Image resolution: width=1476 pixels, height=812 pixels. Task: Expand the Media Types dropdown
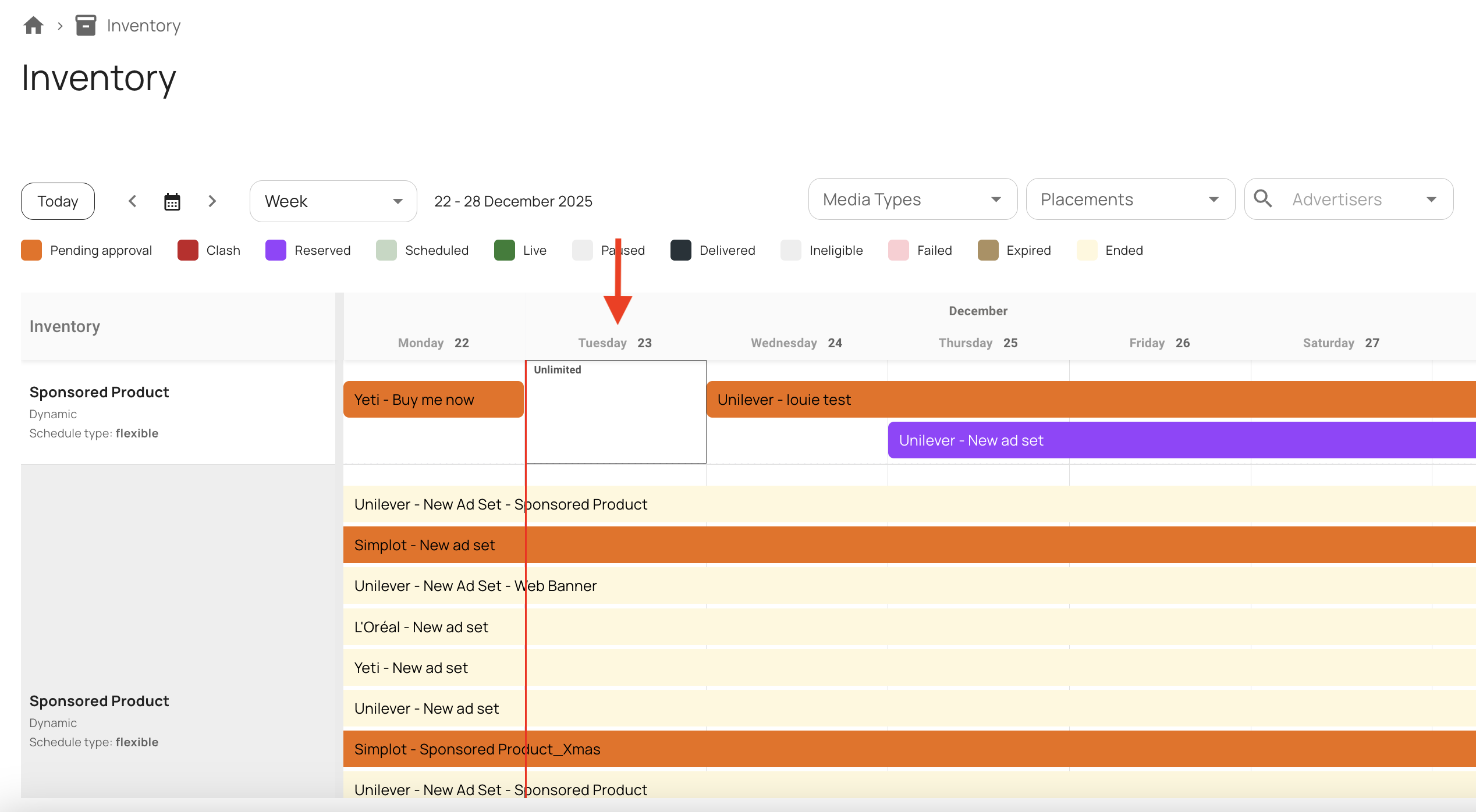[x=912, y=200]
